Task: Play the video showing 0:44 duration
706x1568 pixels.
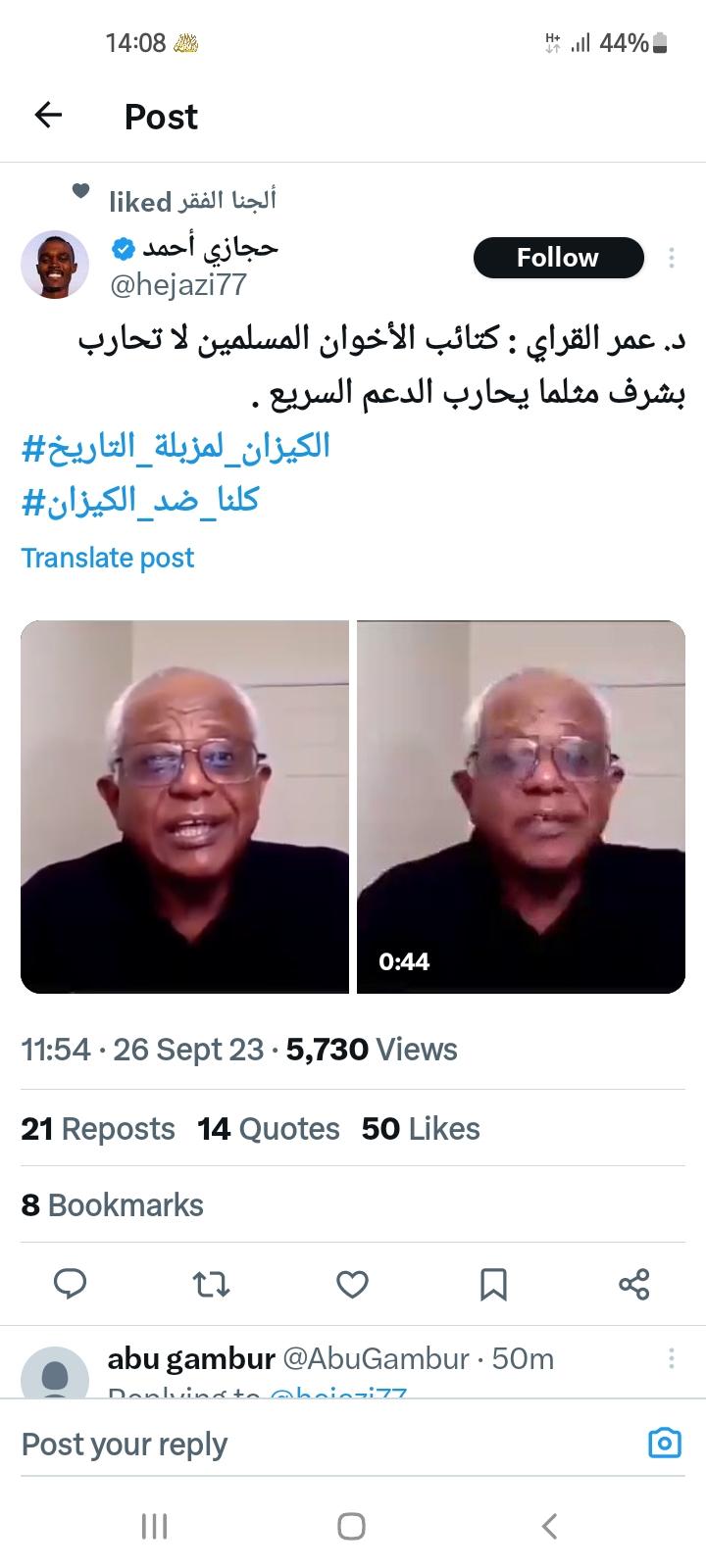Action: pos(521,807)
